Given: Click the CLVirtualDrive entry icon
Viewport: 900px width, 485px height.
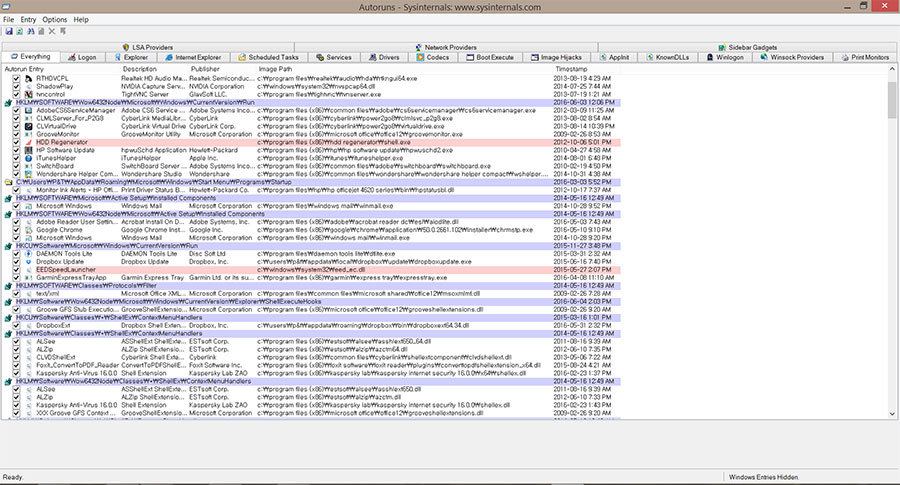Looking at the screenshot, I should (28, 126).
